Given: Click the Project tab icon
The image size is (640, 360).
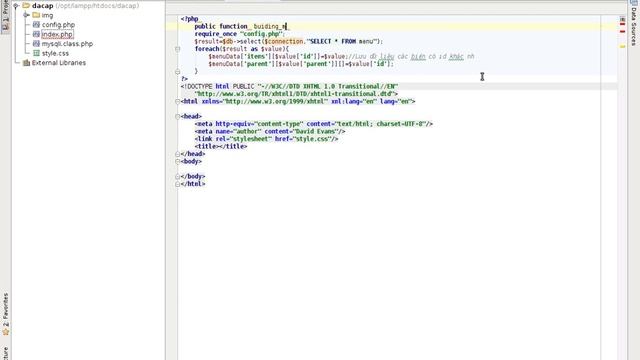Looking at the screenshot, I should 5,27.
